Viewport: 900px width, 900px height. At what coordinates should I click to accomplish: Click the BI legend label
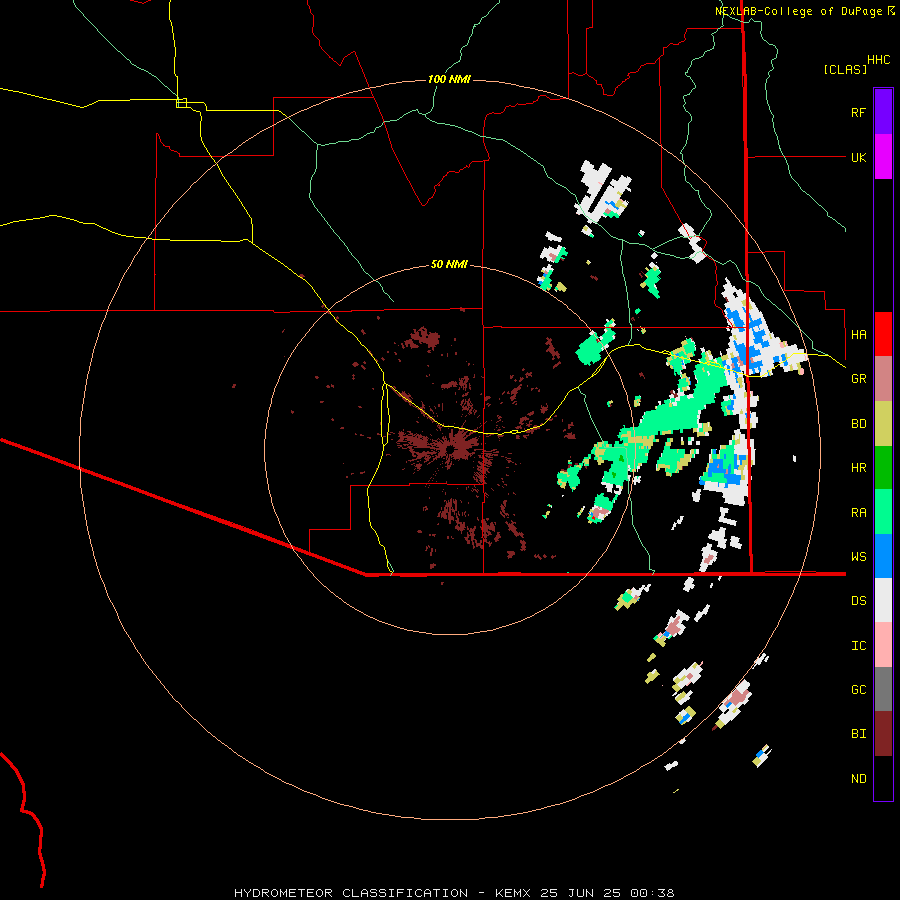tap(858, 734)
